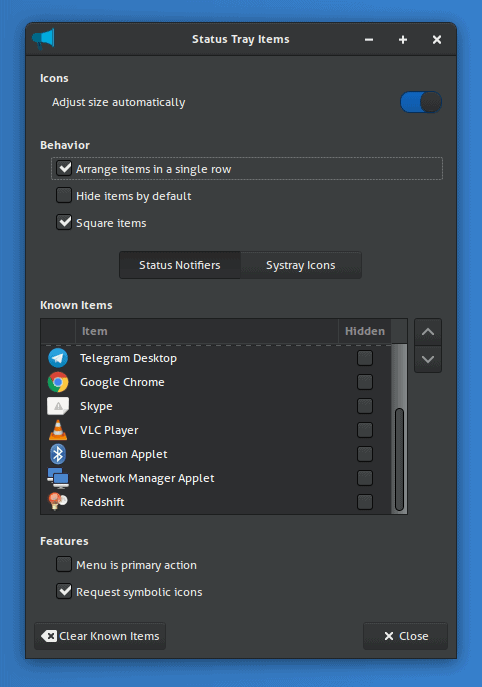This screenshot has height=687, width=482.
Task: Click the megaphone icon in title bar
Action: pos(43,39)
